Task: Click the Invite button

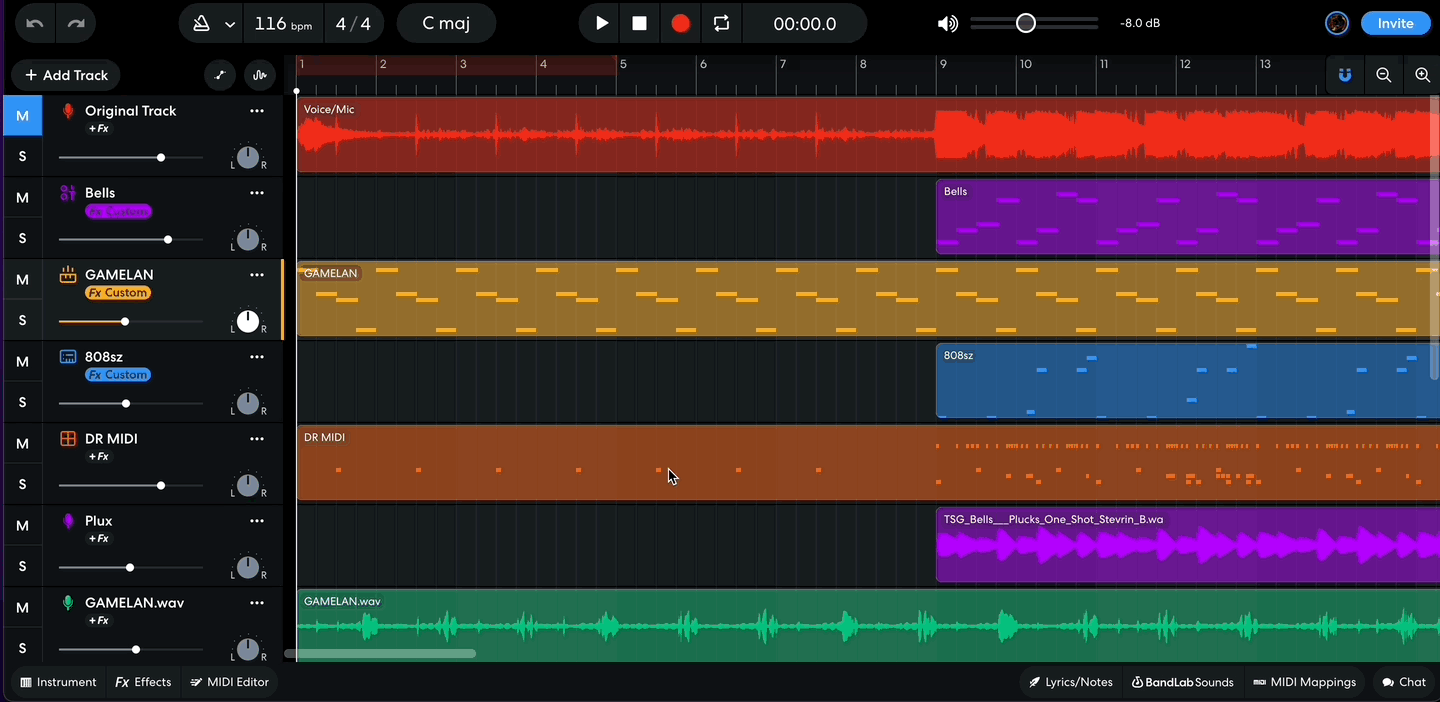Action: pyautogui.click(x=1396, y=22)
